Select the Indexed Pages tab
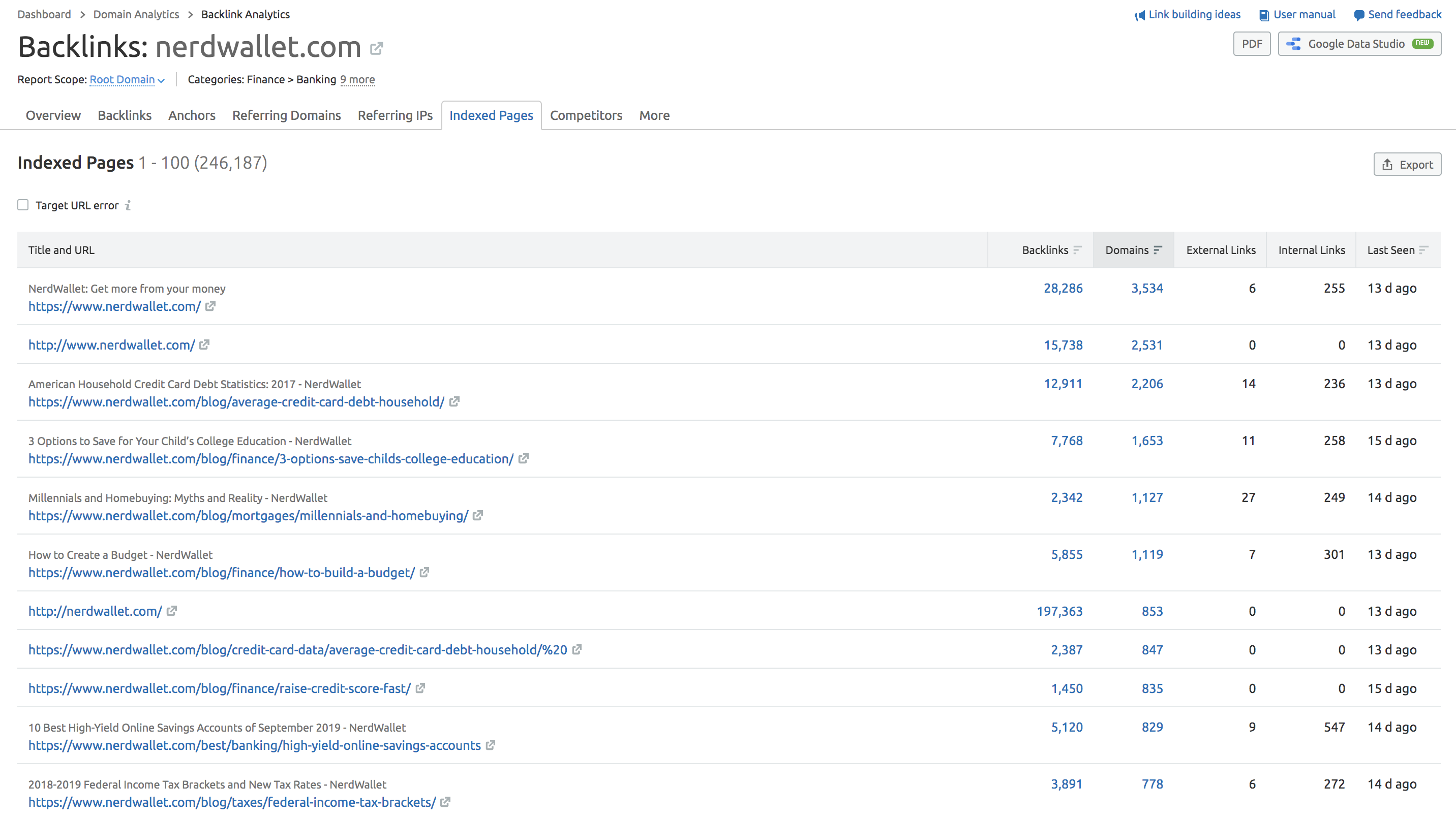Screen dimensions: 1456x817 click(x=491, y=115)
